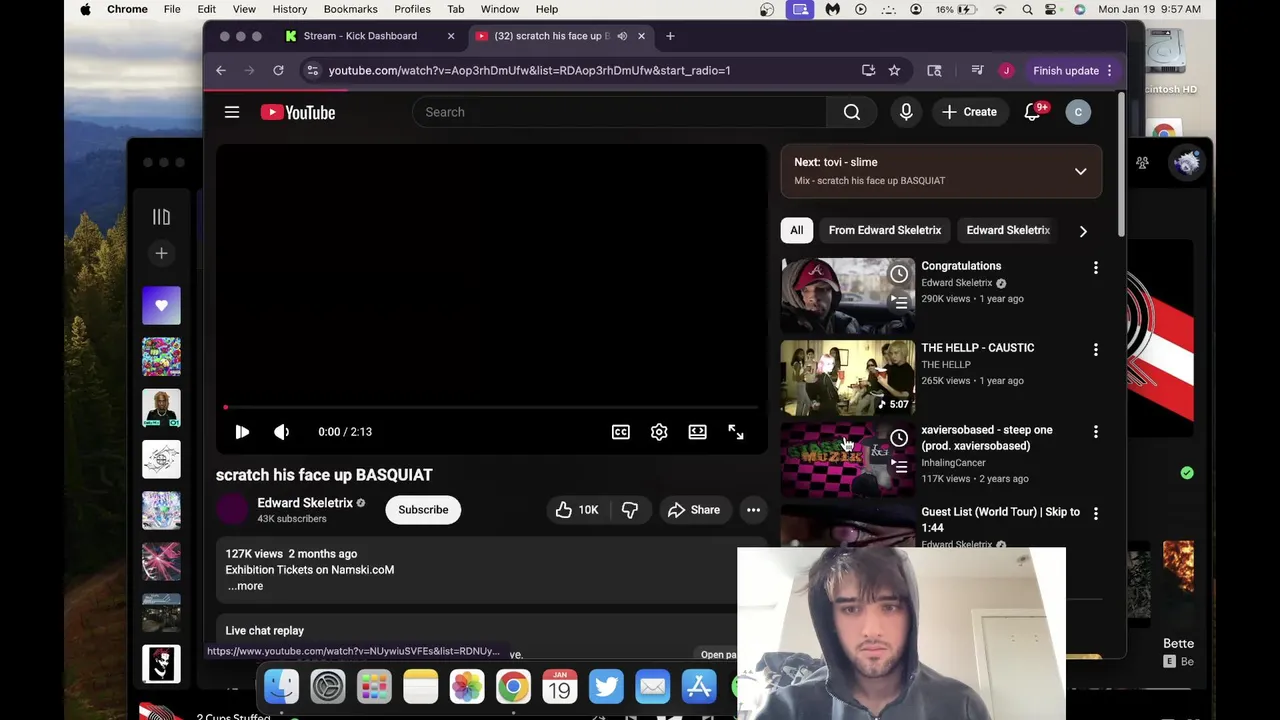Click the plus icon in the background sidebar

coord(161,253)
